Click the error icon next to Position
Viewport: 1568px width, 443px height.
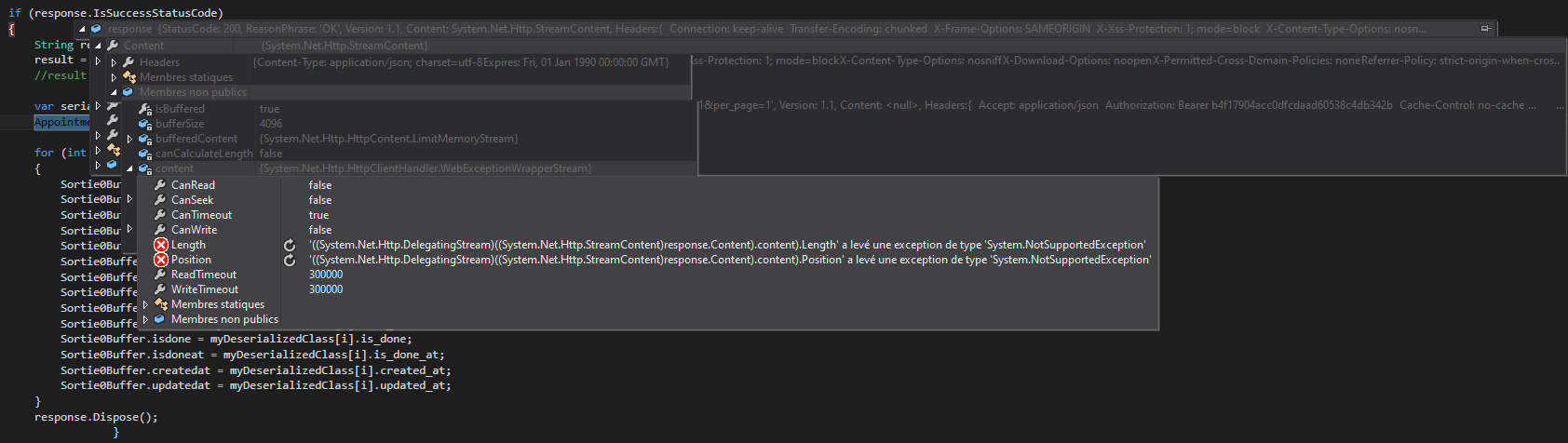coord(160,260)
